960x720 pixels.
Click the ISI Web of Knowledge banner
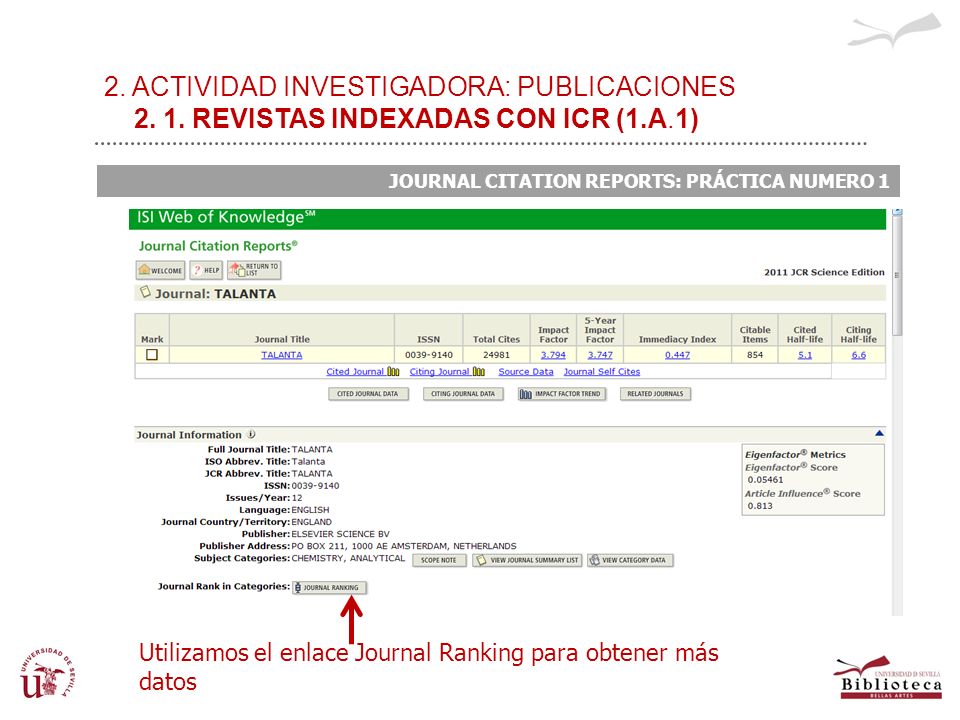click(507, 219)
